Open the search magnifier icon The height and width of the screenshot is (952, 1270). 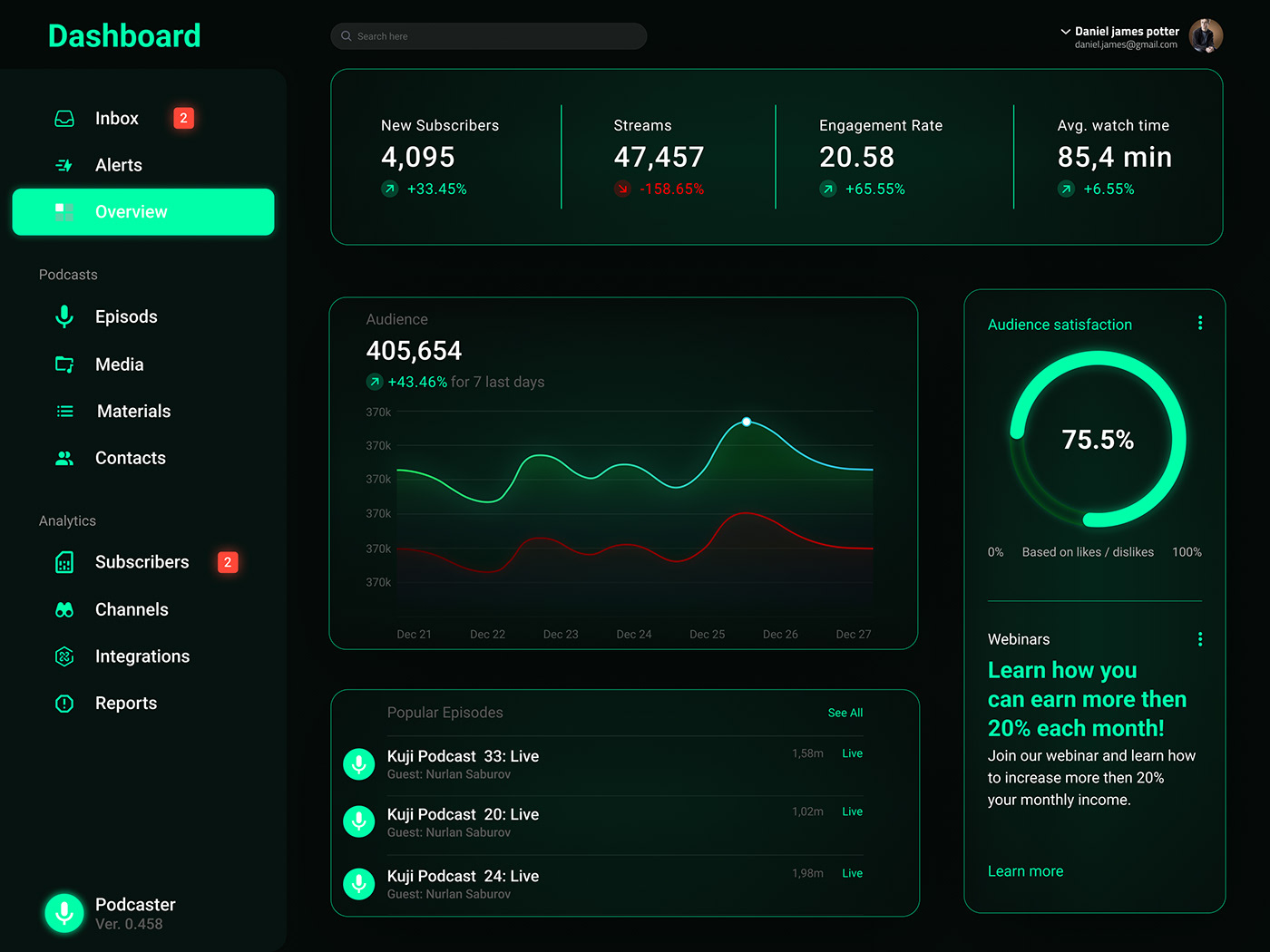[x=347, y=35]
